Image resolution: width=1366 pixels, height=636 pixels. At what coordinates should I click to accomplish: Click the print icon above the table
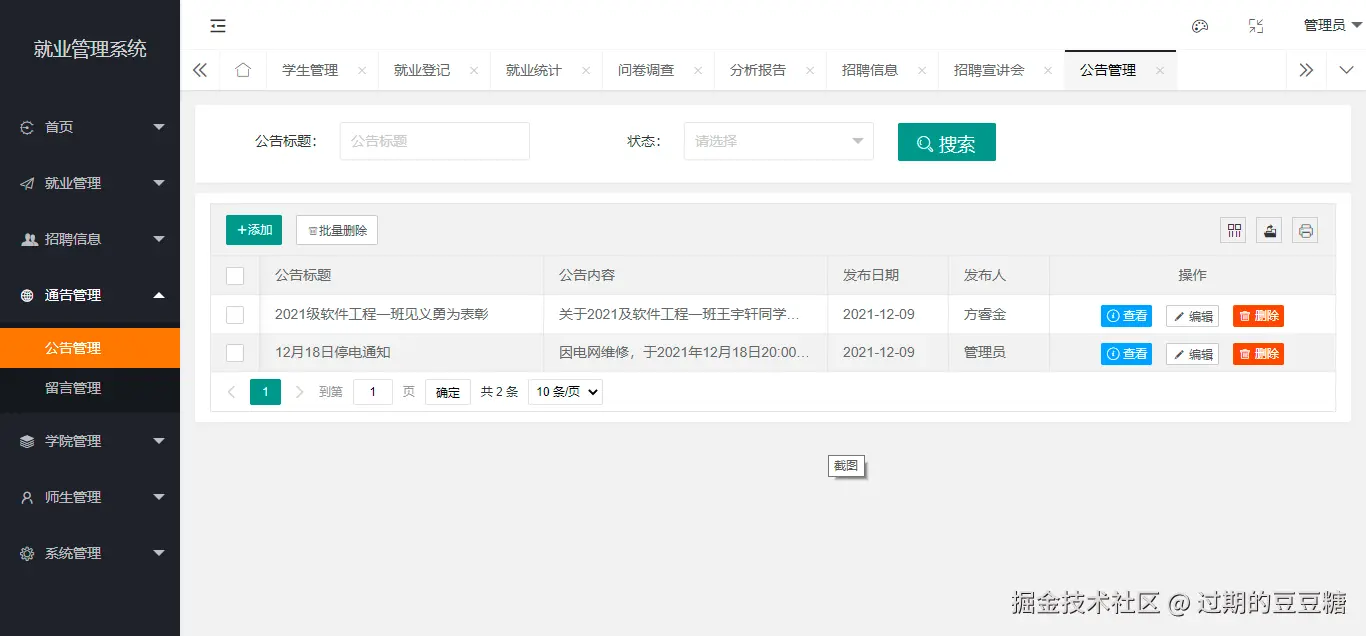point(1305,230)
